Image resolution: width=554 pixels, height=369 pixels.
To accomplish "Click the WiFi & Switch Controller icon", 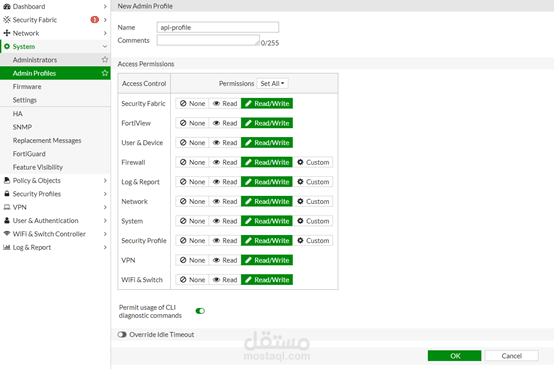I will (x=7, y=234).
